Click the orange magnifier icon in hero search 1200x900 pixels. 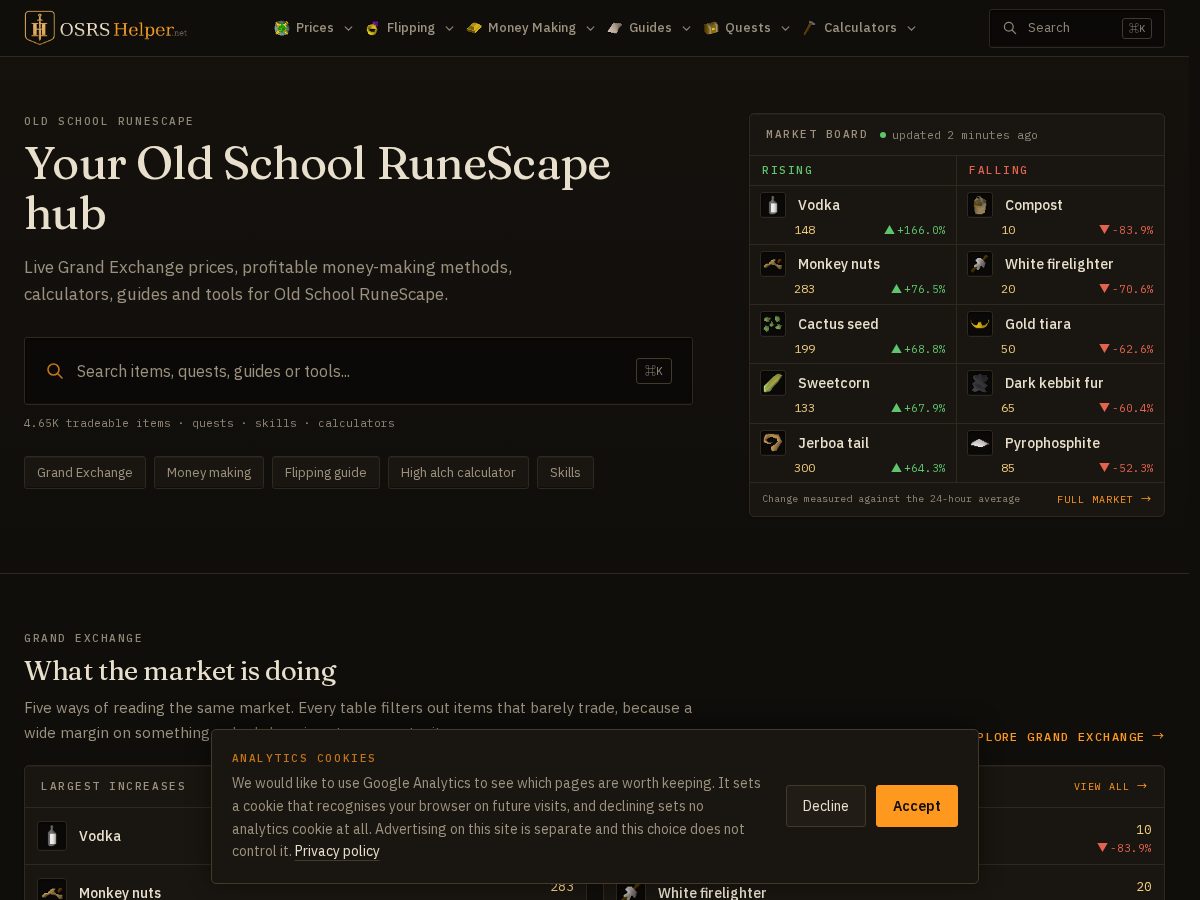point(55,371)
